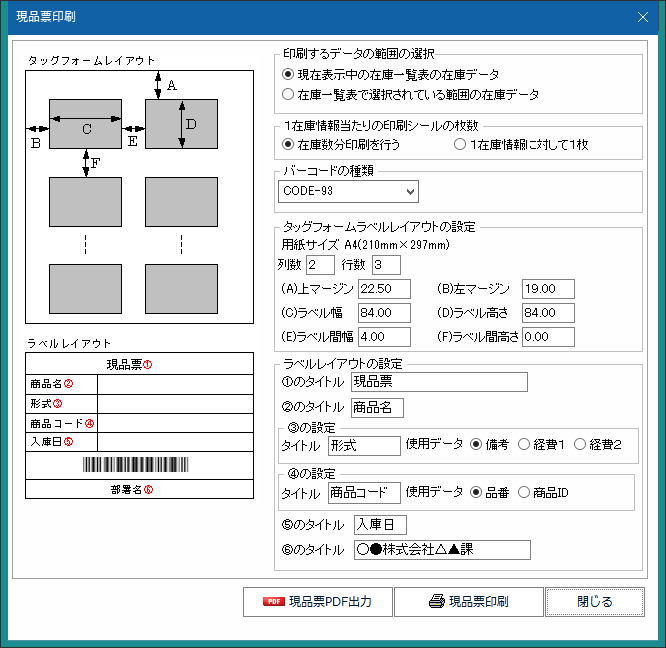Click the 商品コード④ row in label preview

(x=139, y=423)
